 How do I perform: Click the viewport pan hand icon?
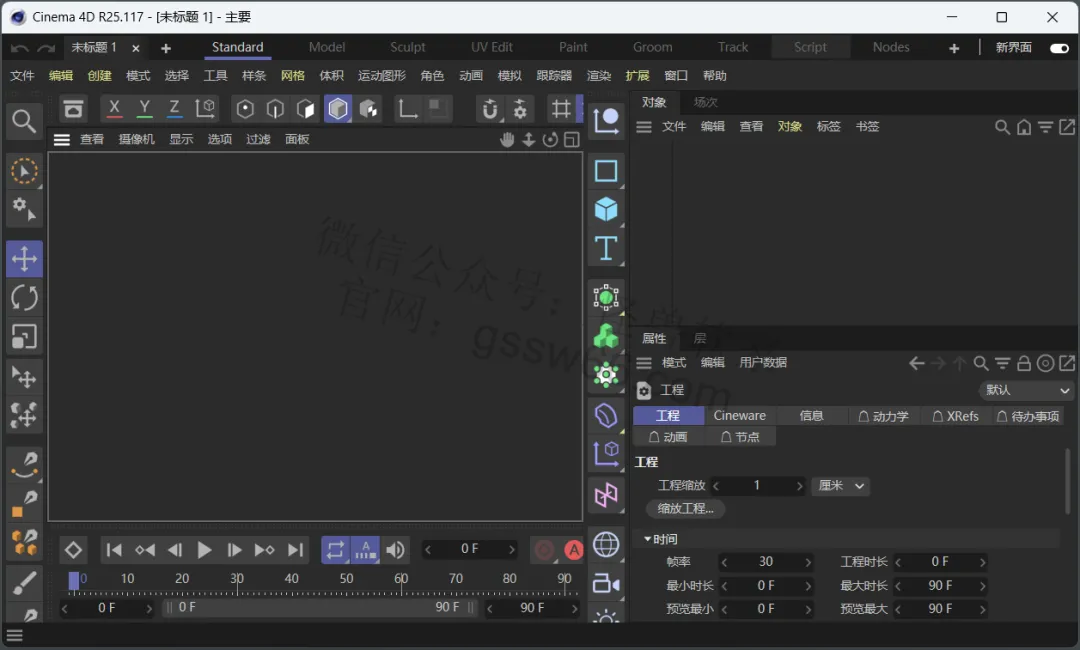[507, 140]
